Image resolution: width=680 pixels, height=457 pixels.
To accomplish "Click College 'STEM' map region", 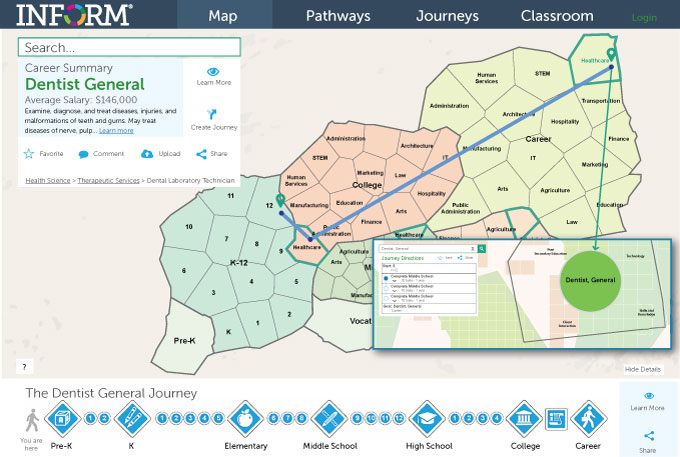I will point(320,158).
